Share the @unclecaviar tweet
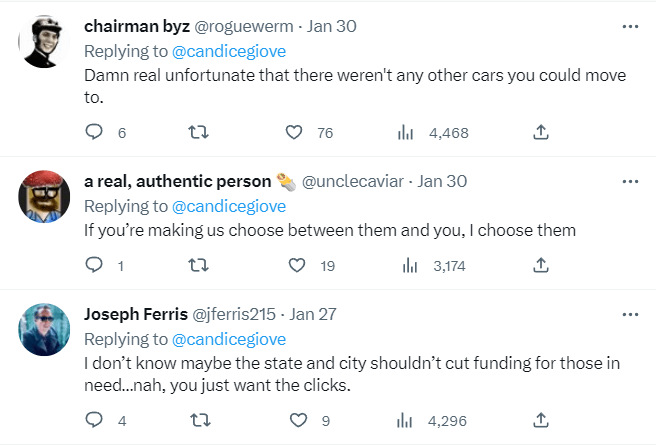Image resolution: width=656 pixels, height=445 pixels. click(541, 265)
